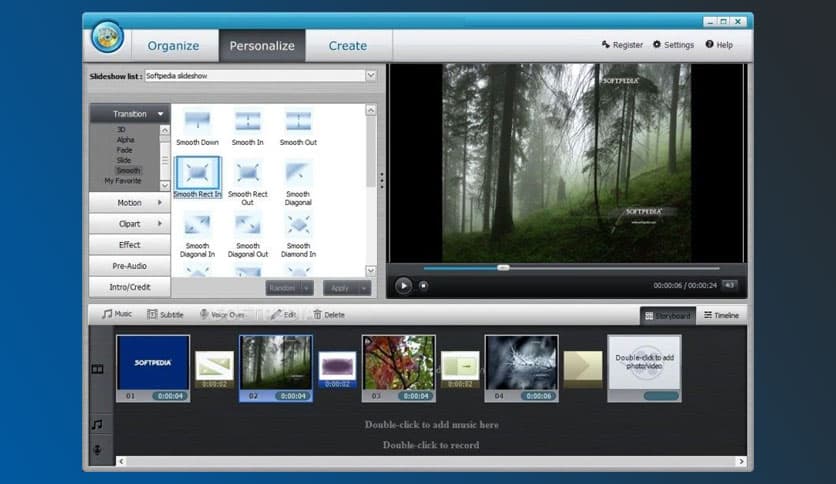Viewport: 836px width, 484px height.
Task: Select the Slide transition category
Action: click(124, 160)
